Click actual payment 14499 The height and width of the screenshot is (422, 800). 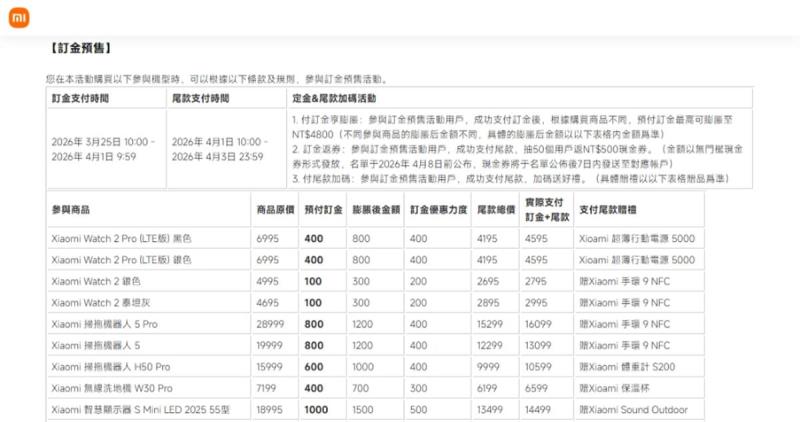(x=538, y=410)
